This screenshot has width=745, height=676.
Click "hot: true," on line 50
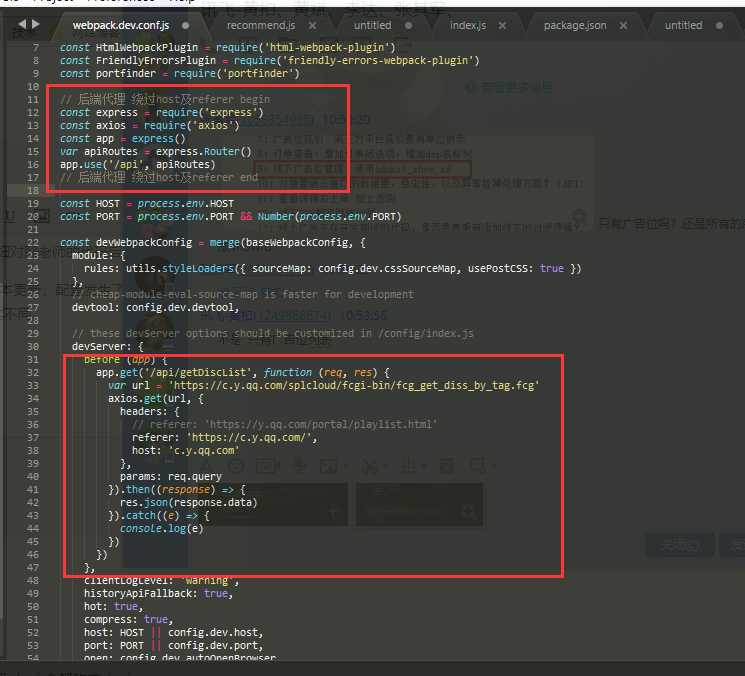(x=114, y=607)
